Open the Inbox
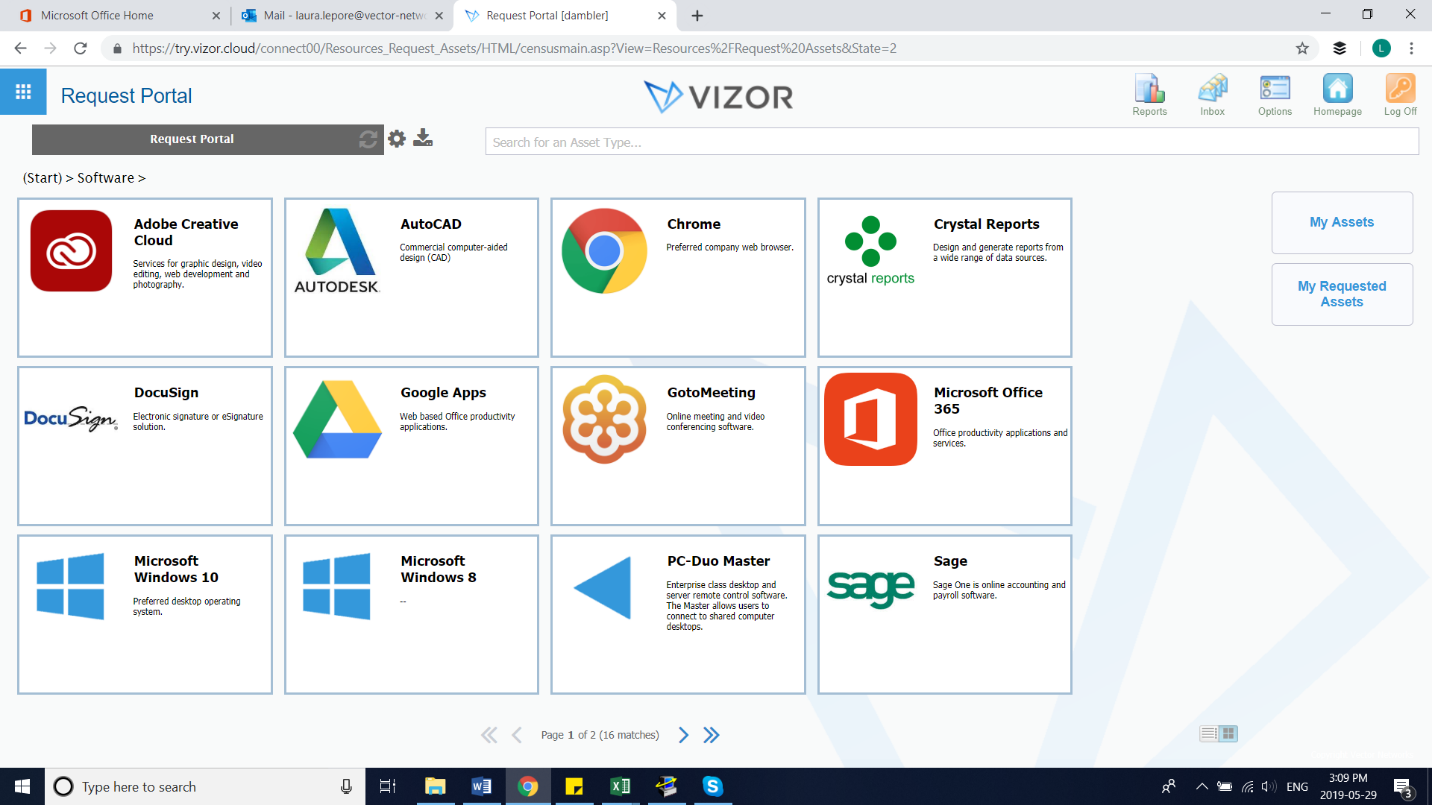Viewport: 1432px width, 805px height. [1211, 95]
